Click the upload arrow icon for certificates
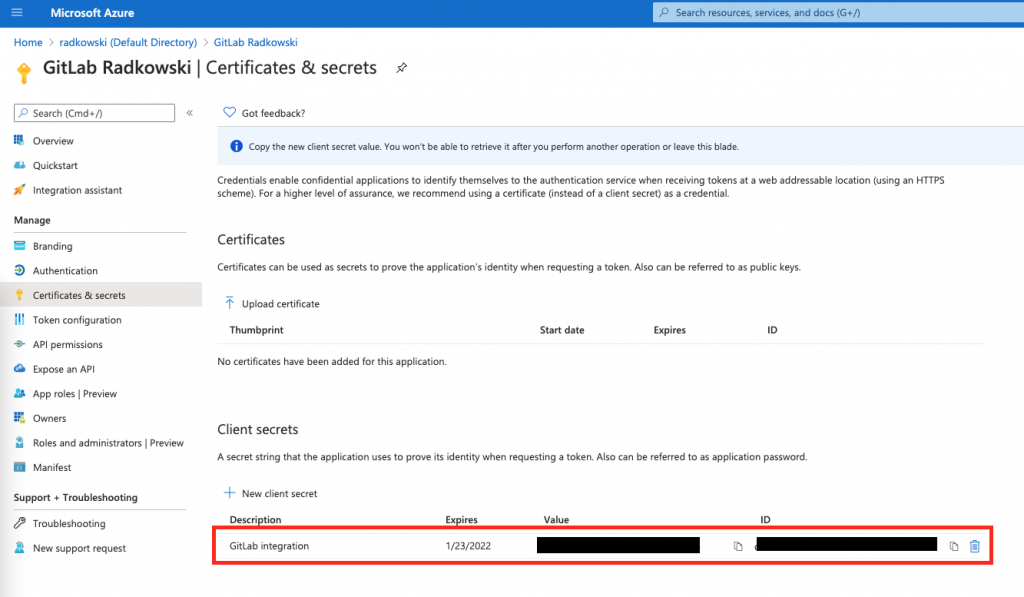The width and height of the screenshot is (1024, 597). point(229,303)
